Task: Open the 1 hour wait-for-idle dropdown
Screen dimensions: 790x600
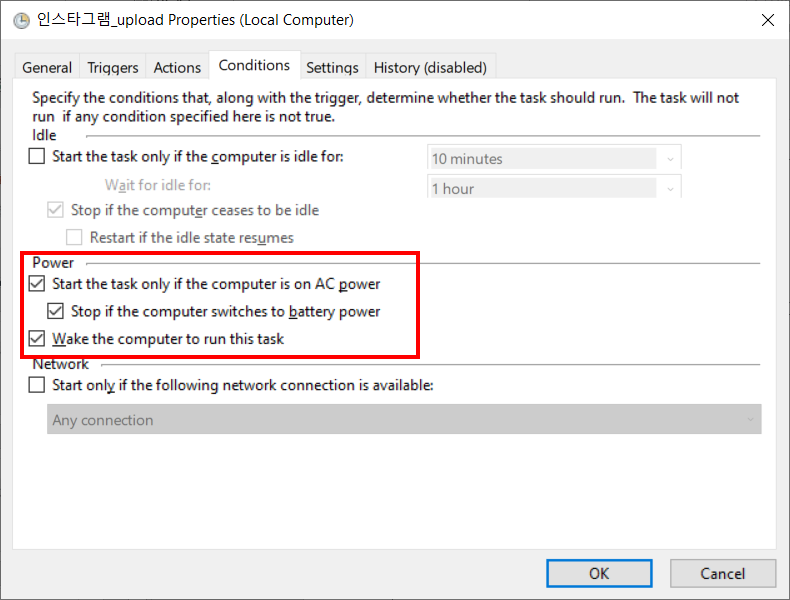Action: pyautogui.click(x=554, y=187)
